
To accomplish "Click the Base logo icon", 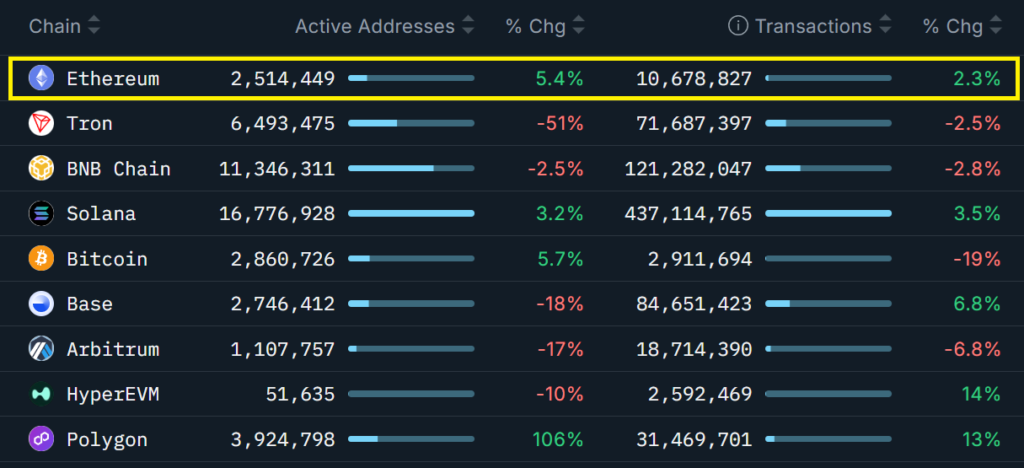I will click(x=41, y=304).
